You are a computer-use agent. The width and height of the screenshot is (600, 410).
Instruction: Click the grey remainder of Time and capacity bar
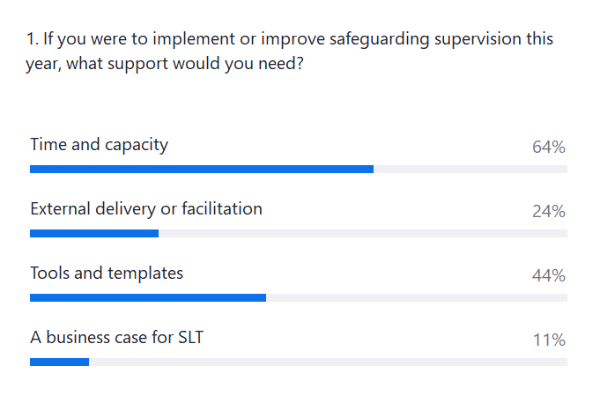(x=470, y=169)
